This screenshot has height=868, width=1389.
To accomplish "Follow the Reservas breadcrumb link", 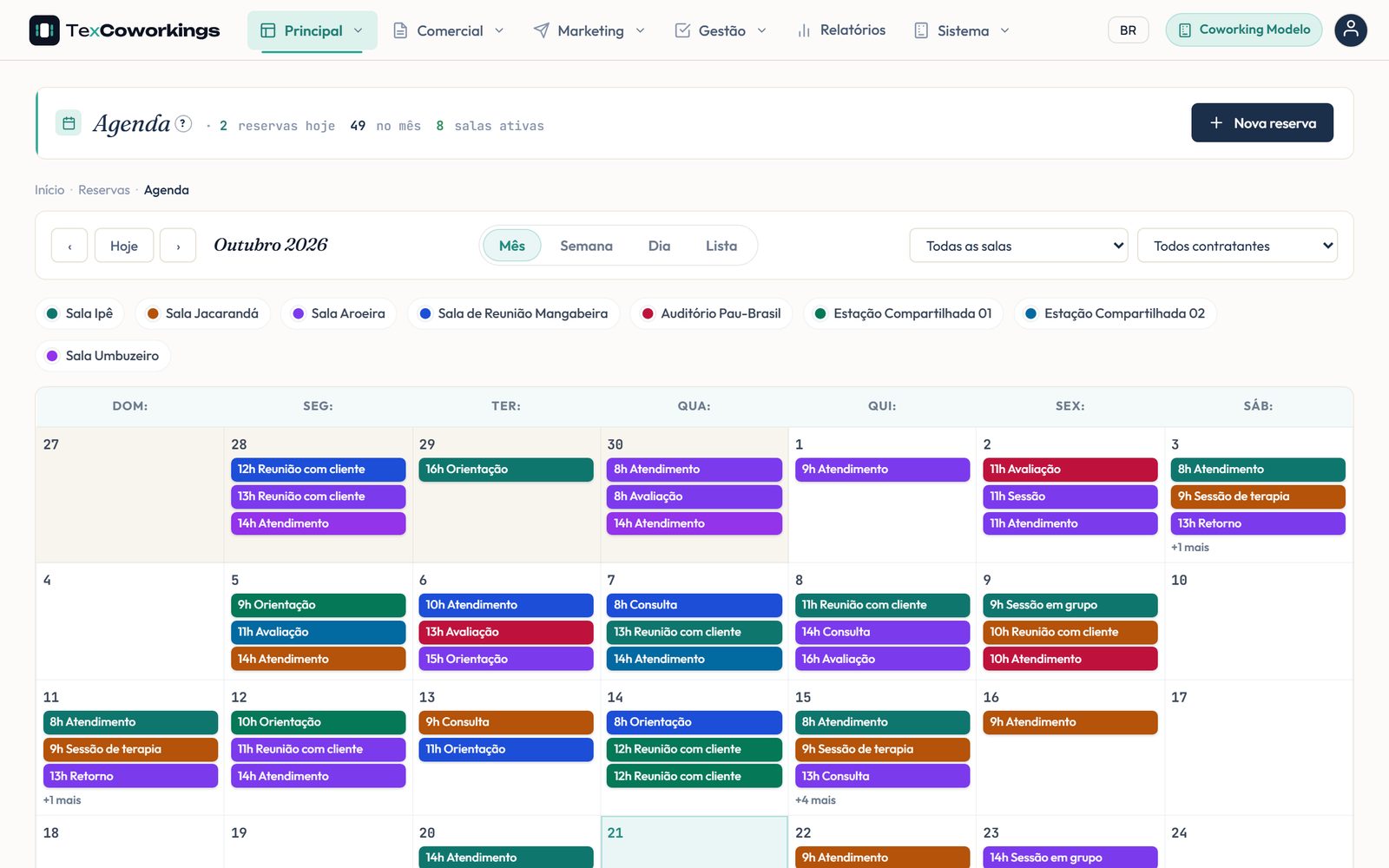I will coord(104,190).
